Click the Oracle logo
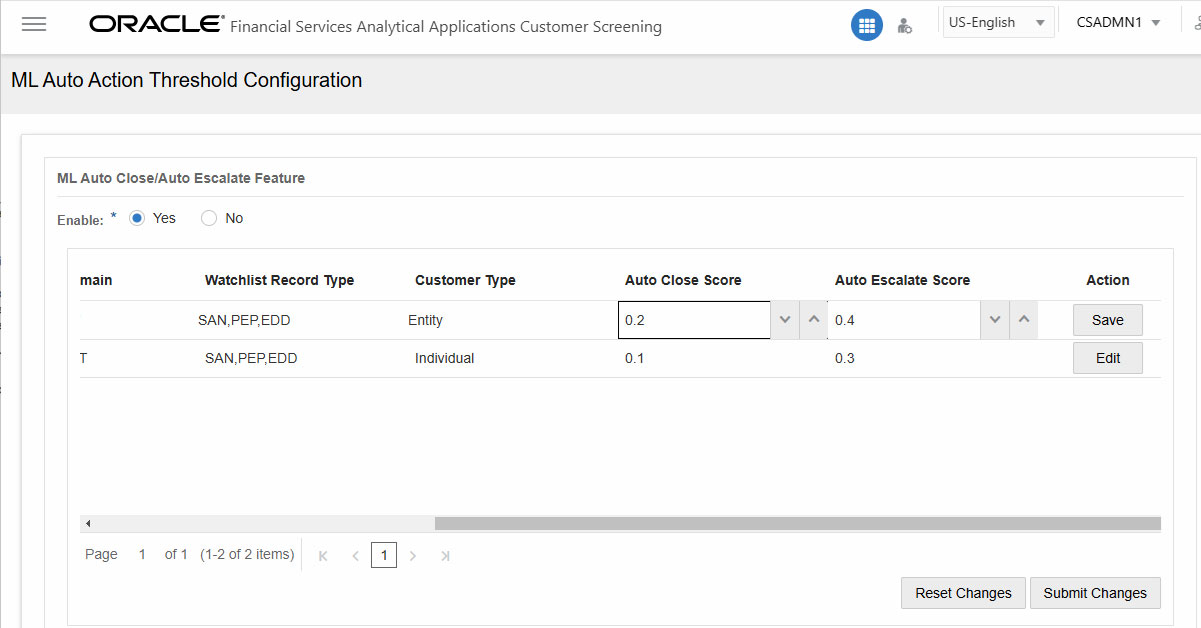 tap(155, 24)
